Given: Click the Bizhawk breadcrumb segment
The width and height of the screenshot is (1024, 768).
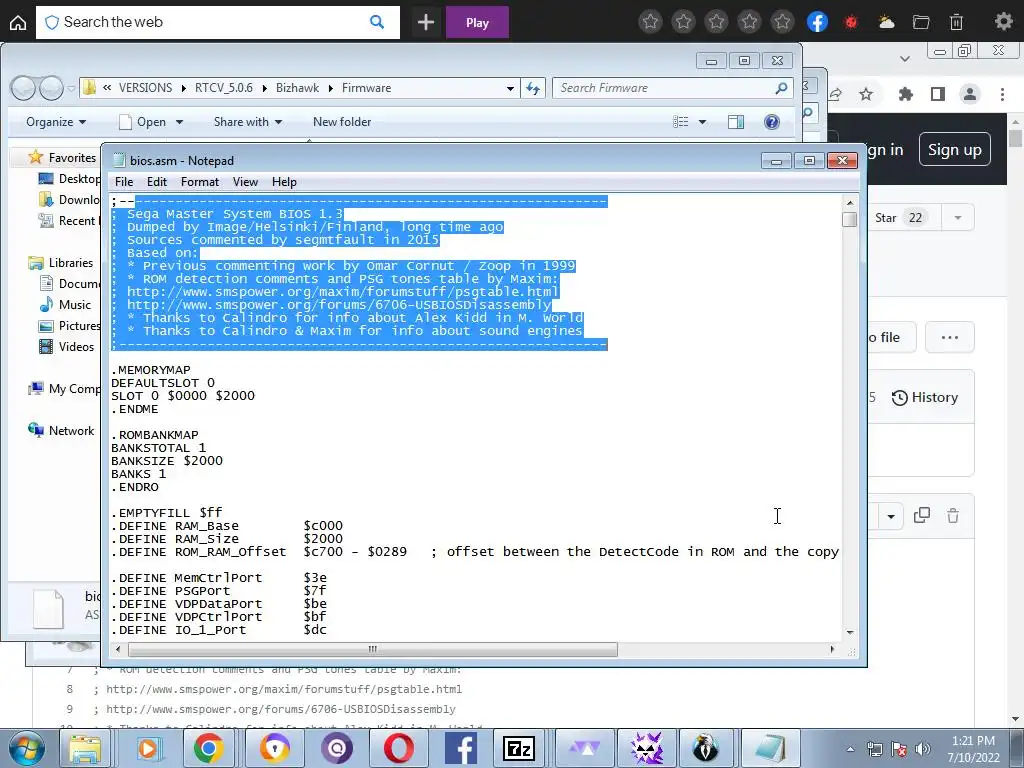Looking at the screenshot, I should click(297, 88).
